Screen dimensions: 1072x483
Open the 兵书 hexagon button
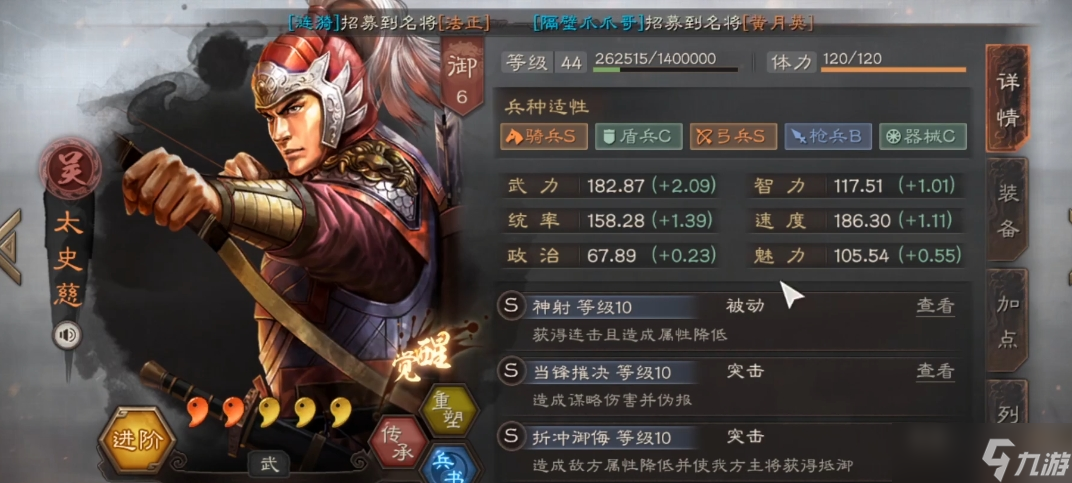[x=448, y=467]
